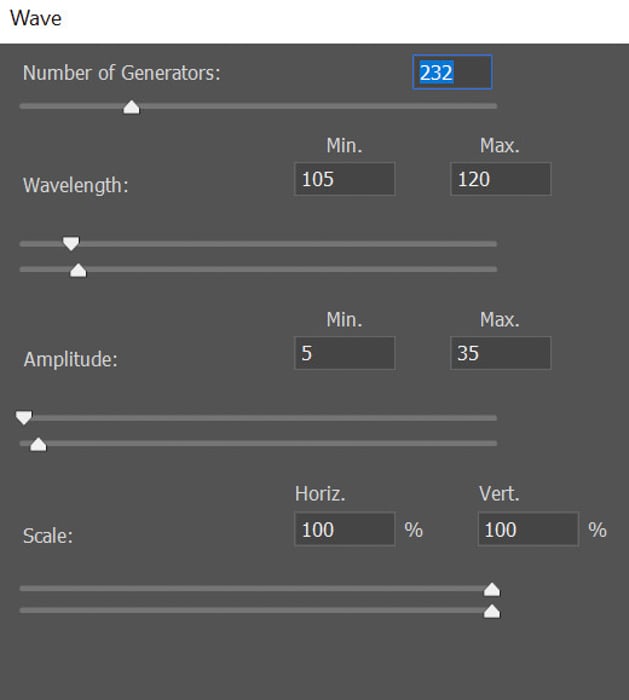Select the Wavelength Max. value field
The height and width of the screenshot is (700, 629).
coord(500,180)
